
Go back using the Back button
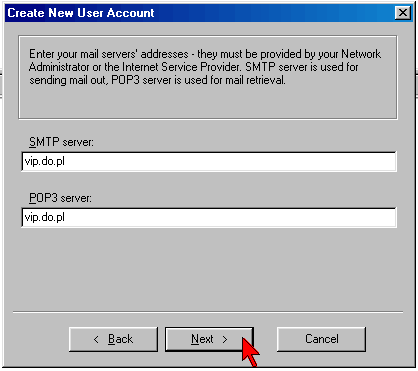point(113,339)
